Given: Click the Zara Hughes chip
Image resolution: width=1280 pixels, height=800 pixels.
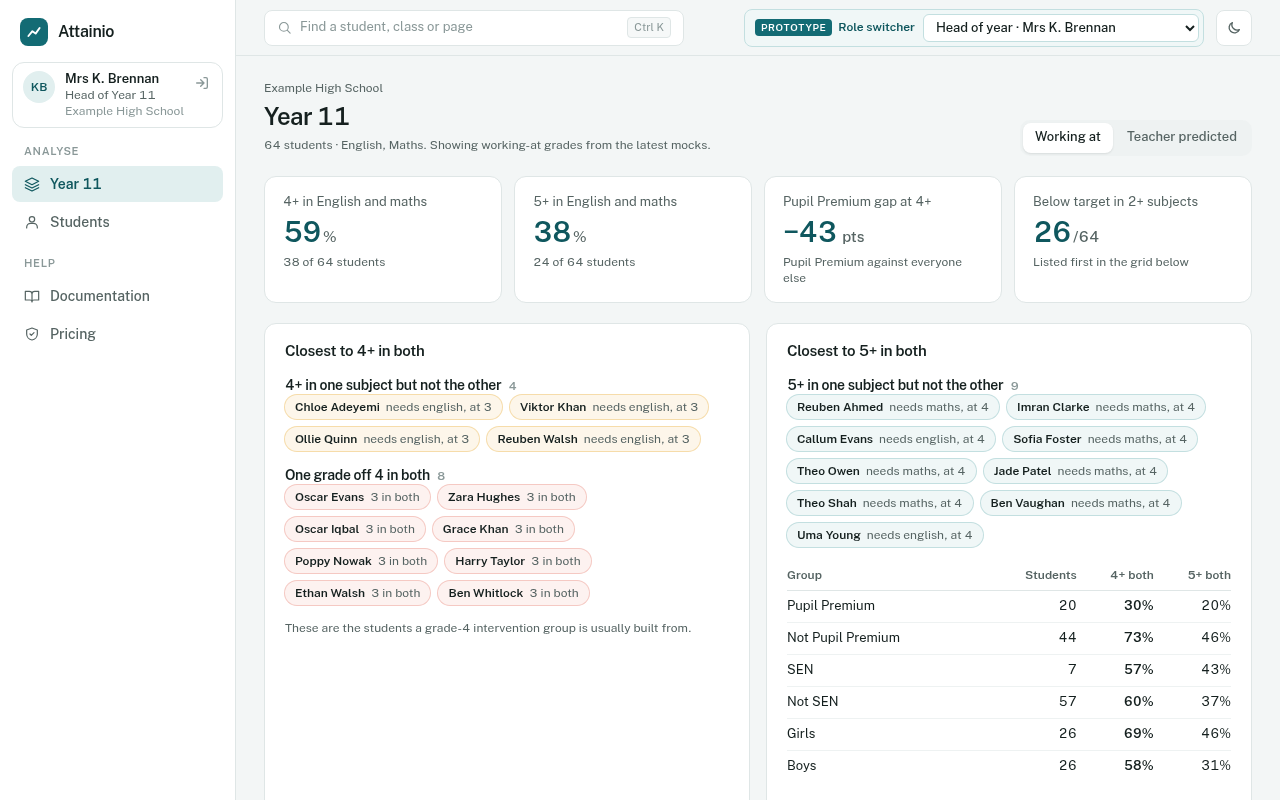Looking at the screenshot, I should (512, 497).
